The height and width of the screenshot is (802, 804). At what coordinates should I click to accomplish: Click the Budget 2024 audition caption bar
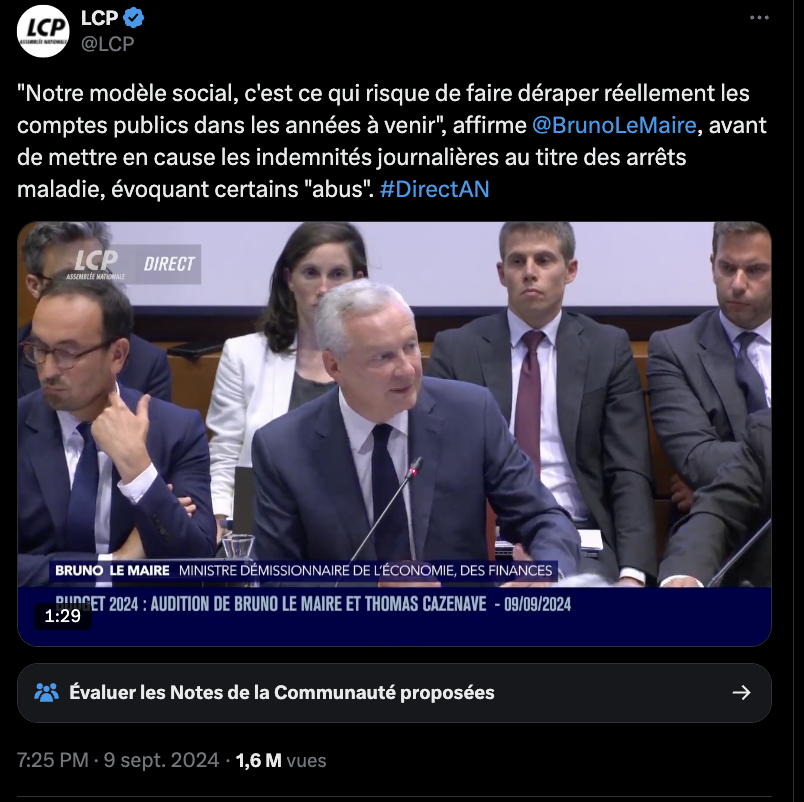click(313, 604)
